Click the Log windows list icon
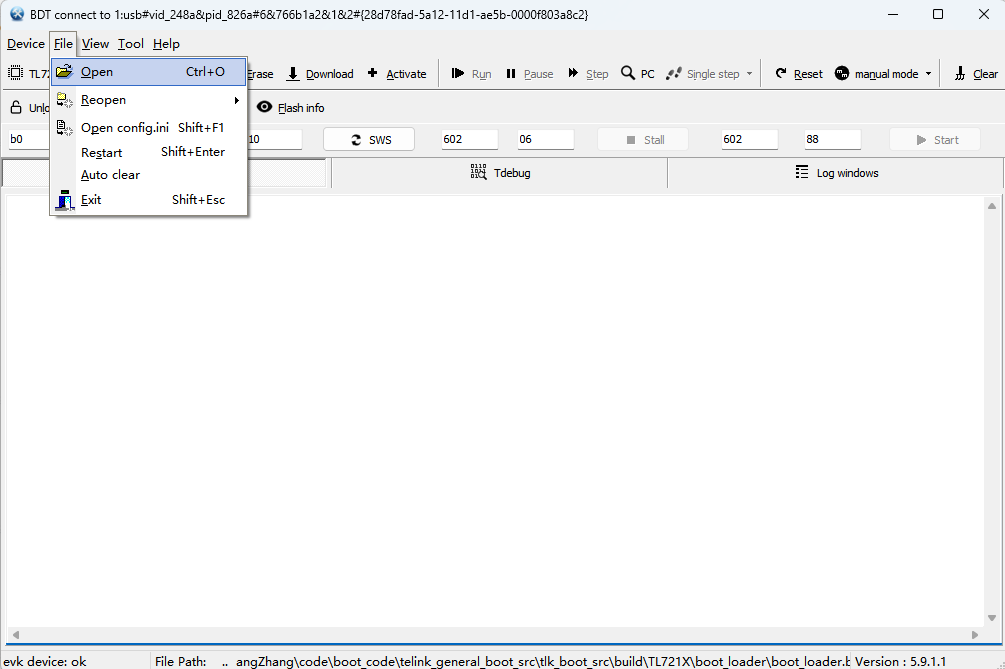1005x669 pixels. point(802,172)
